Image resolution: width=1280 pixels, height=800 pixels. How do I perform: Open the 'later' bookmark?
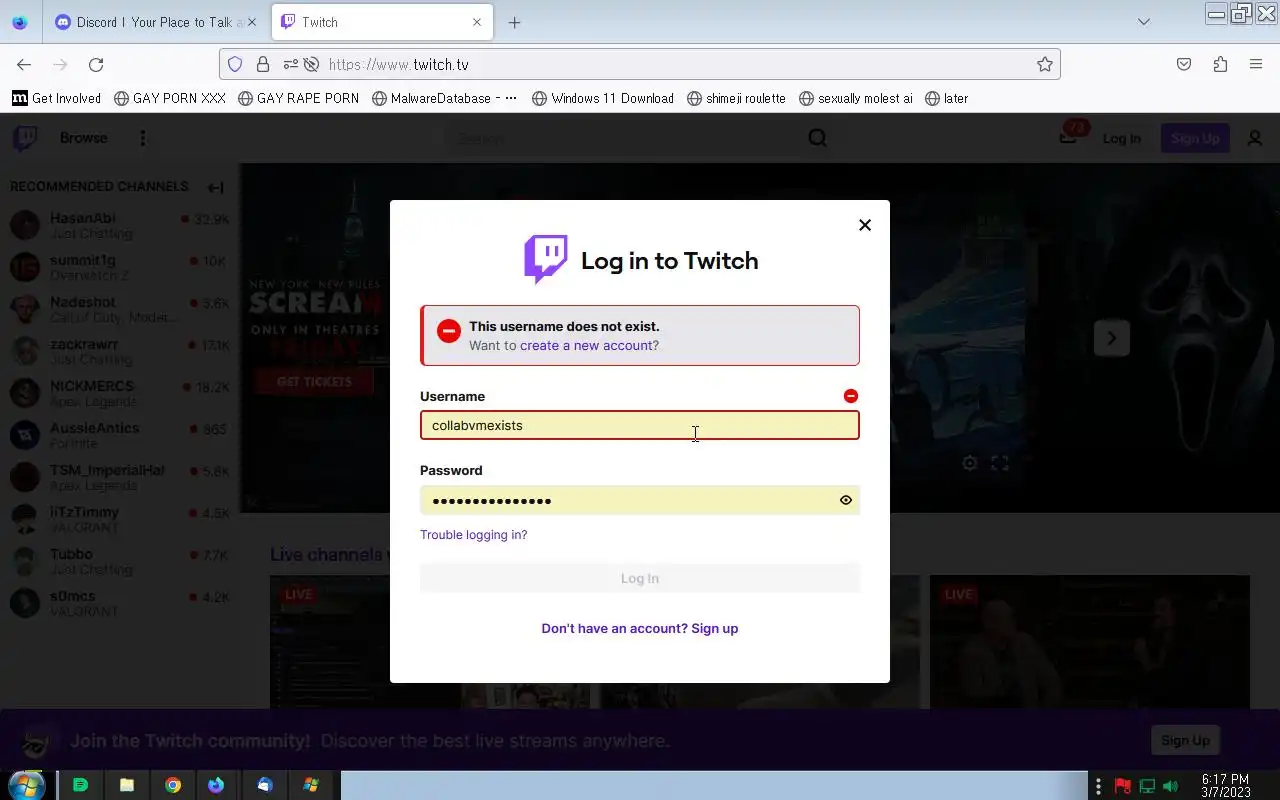coord(947,98)
